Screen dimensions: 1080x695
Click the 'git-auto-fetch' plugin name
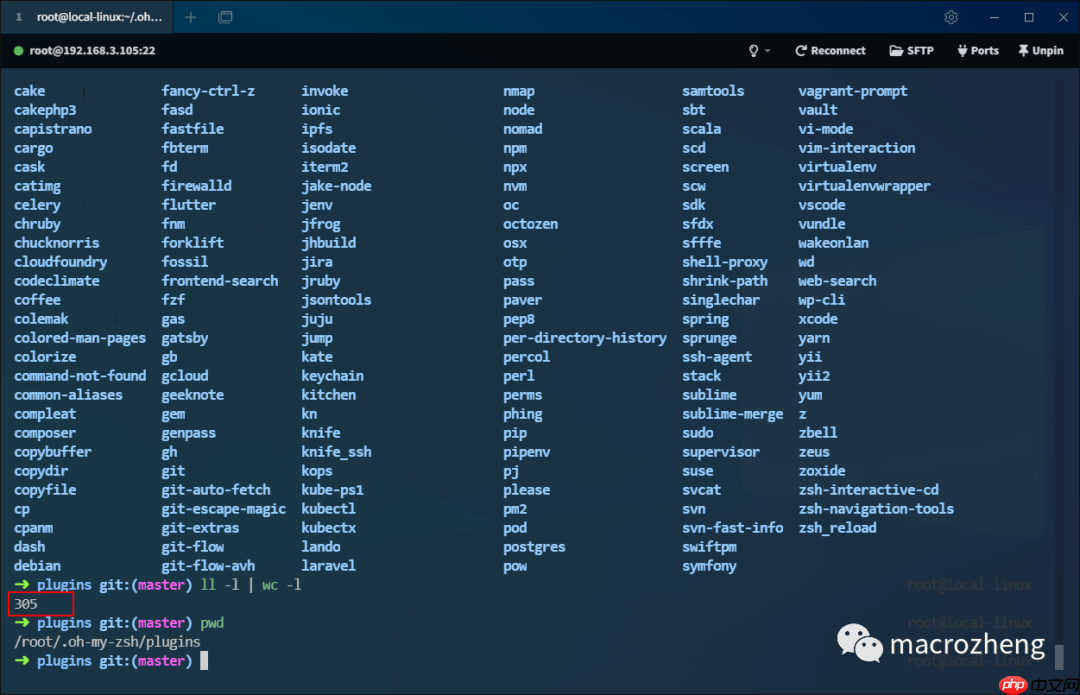[216, 490]
